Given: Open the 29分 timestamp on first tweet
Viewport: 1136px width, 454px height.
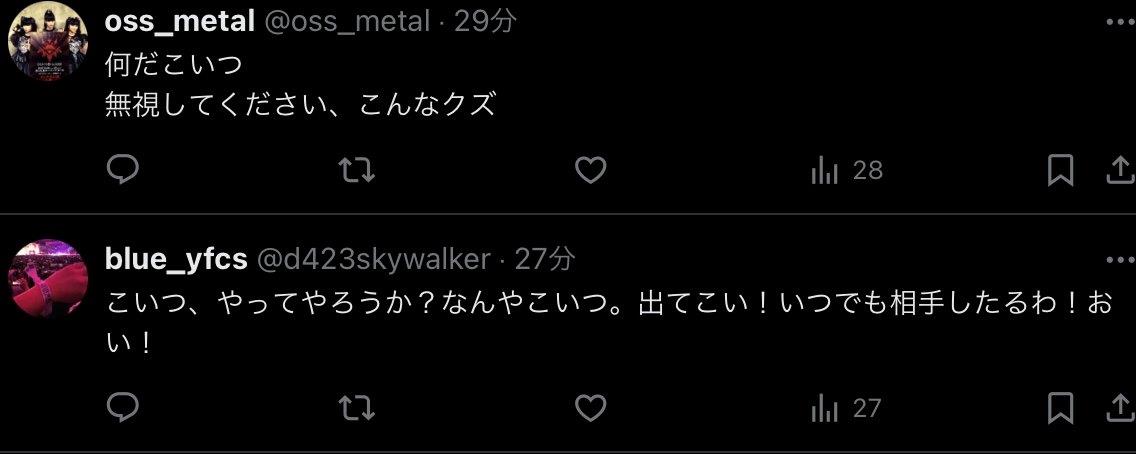Looking at the screenshot, I should point(486,22).
